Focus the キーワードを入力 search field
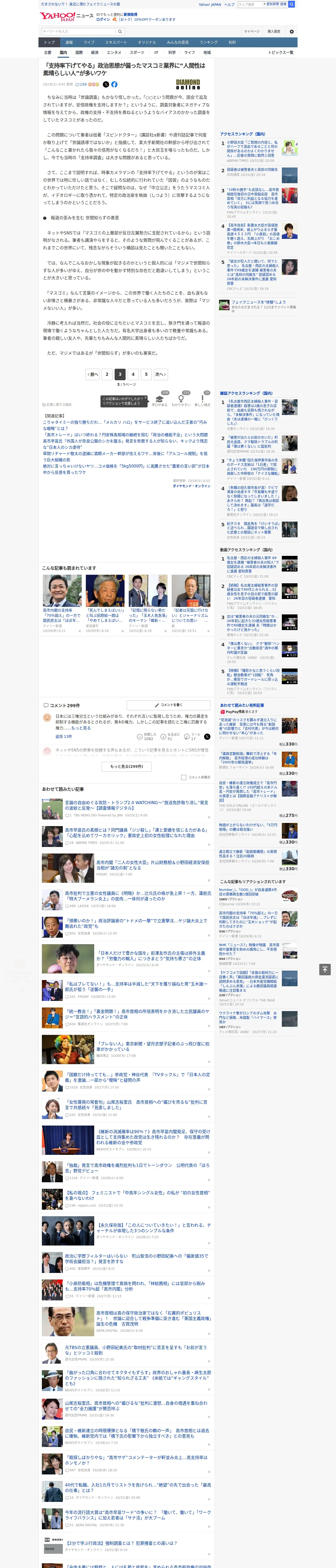This screenshot has width=336, height=1568. 79,32
